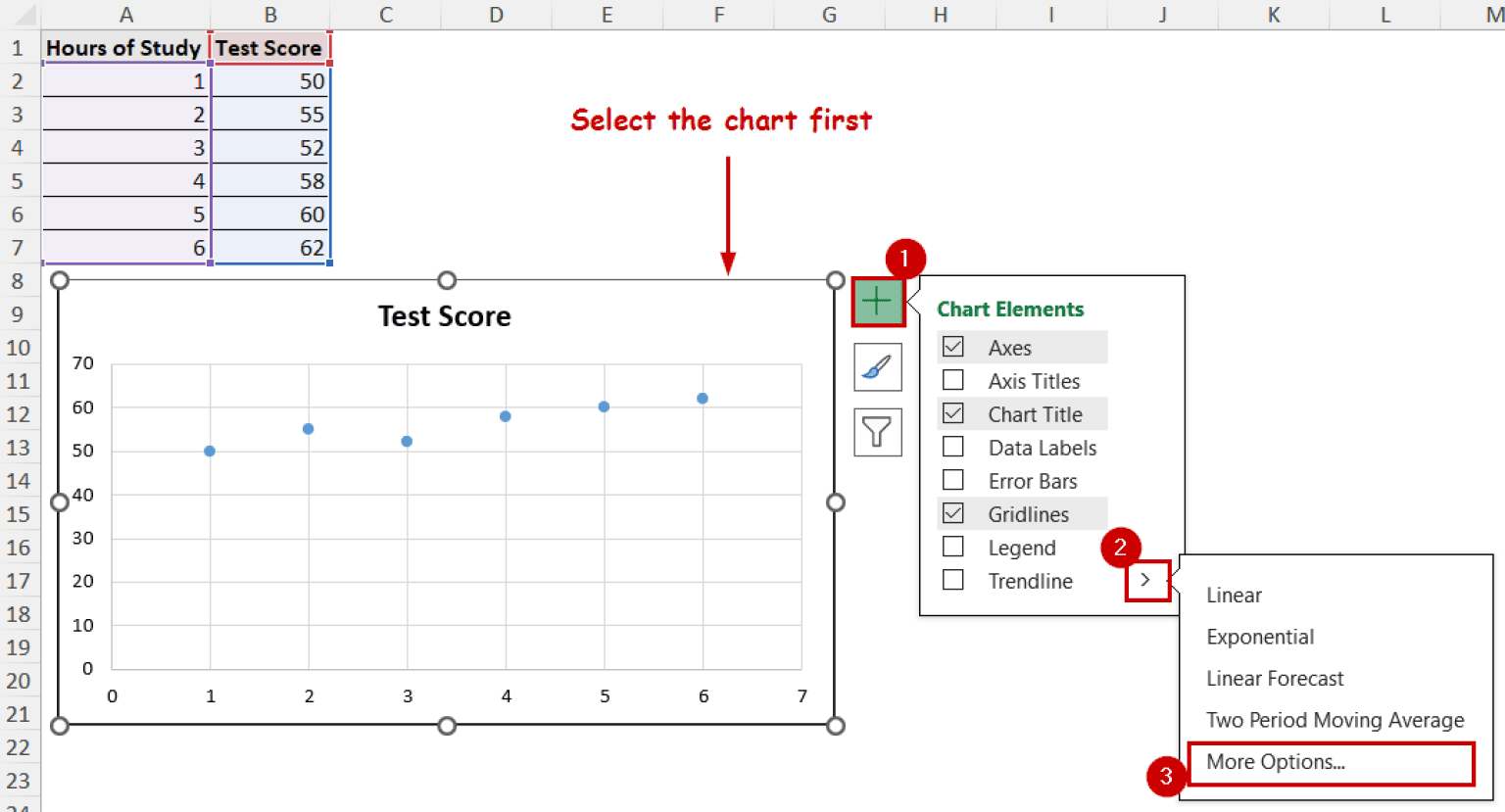Select the Test Score chart title
The height and width of the screenshot is (812, 1505).
pos(444,315)
